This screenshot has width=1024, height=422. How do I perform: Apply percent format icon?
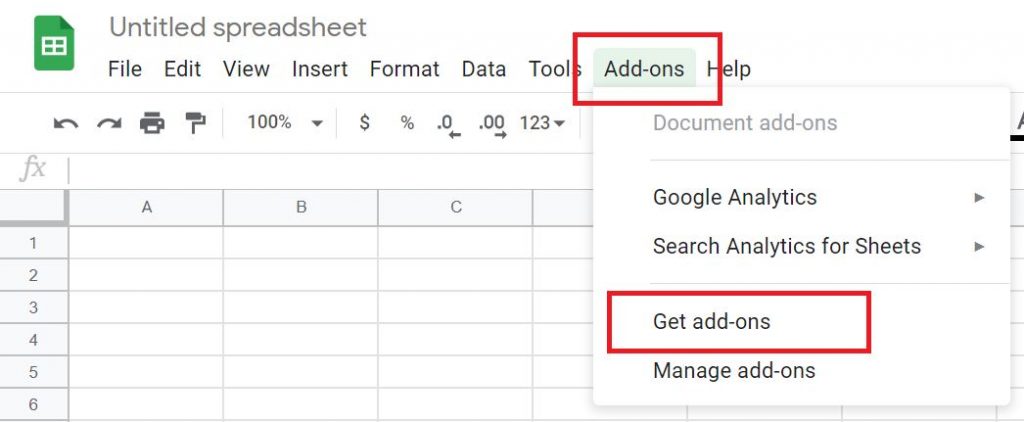[408, 123]
